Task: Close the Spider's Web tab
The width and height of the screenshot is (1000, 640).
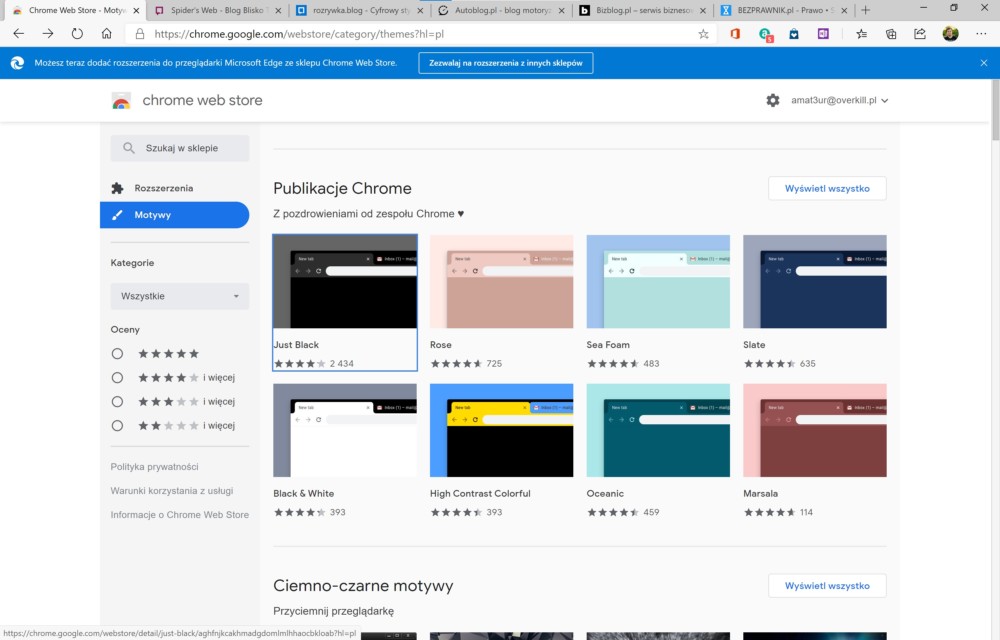Action: click(x=278, y=11)
